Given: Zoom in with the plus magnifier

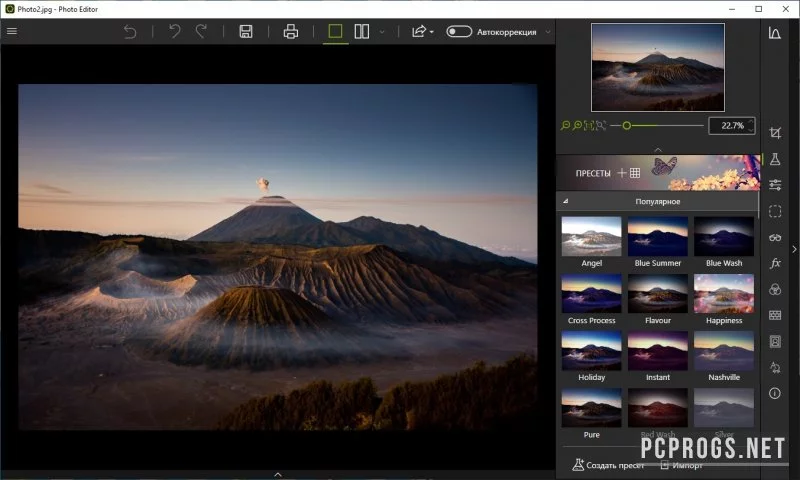Looking at the screenshot, I should click(x=577, y=125).
